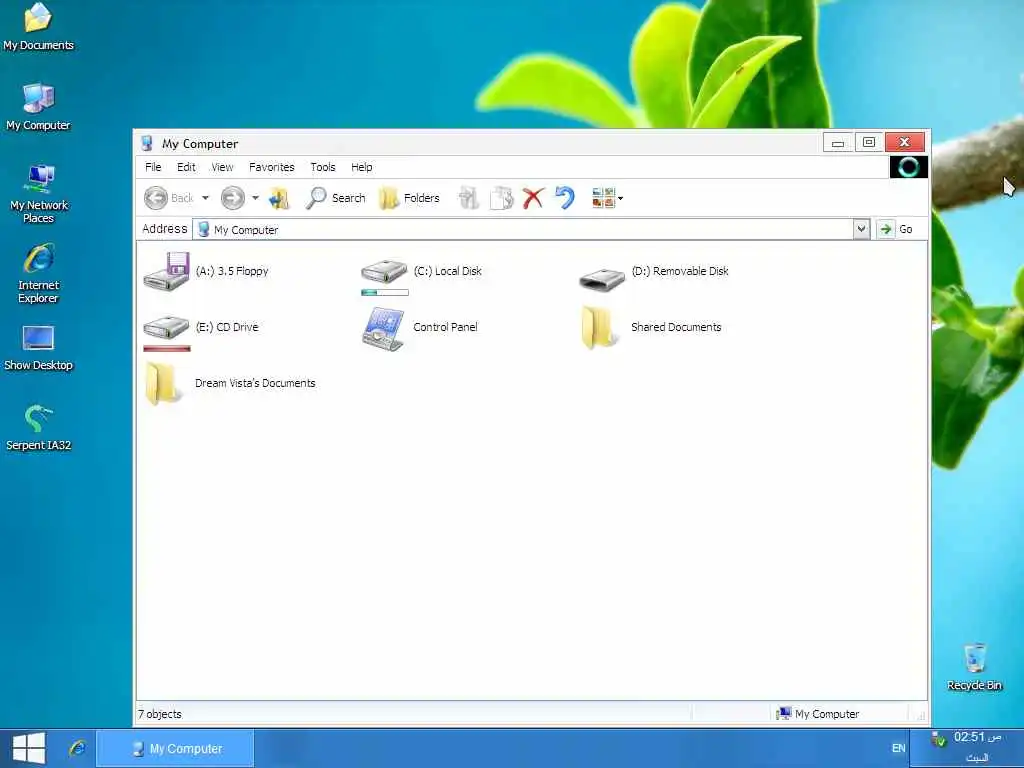This screenshot has height=768, width=1024.
Task: Click the network tray icon
Action: tap(938, 739)
